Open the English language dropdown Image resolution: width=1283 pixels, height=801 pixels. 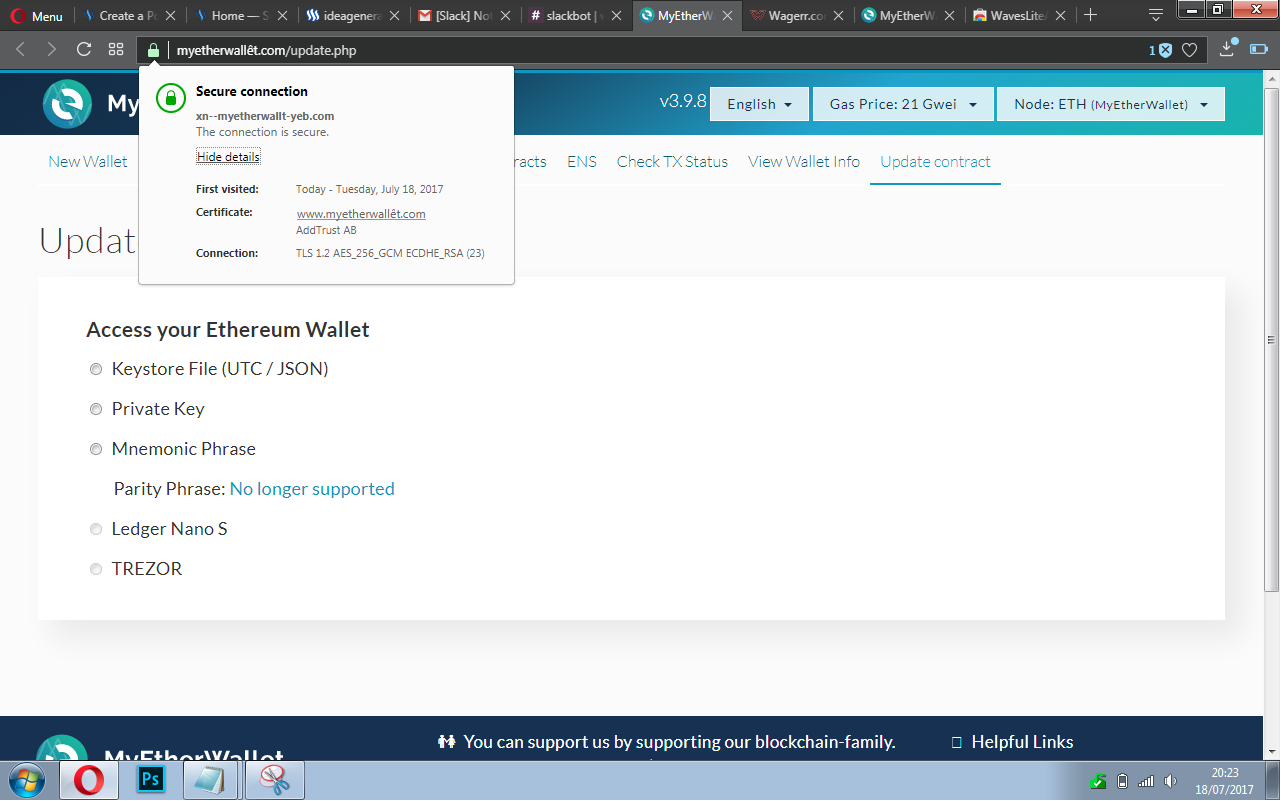click(759, 104)
